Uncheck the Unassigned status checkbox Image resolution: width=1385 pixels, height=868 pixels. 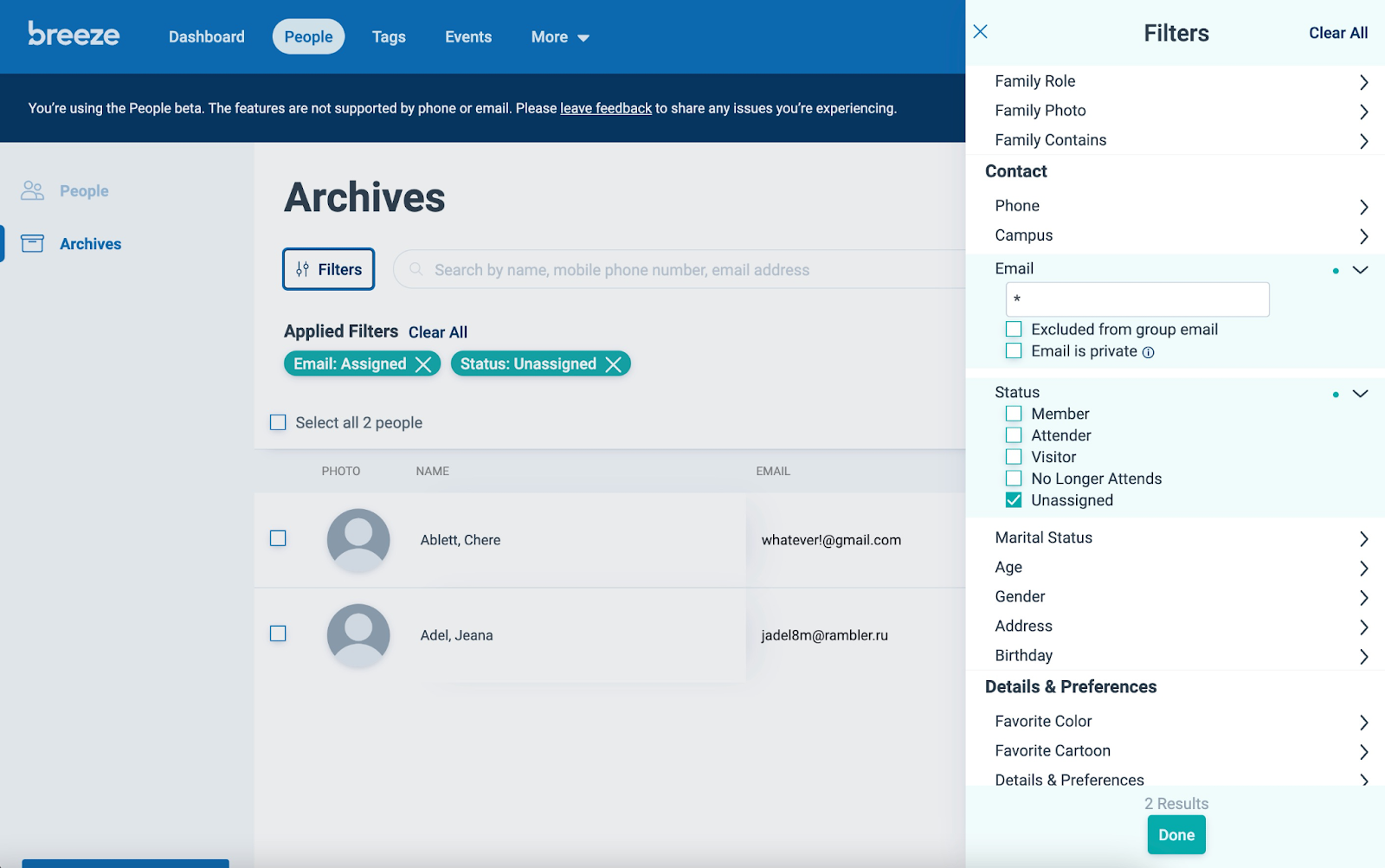pyautogui.click(x=1014, y=500)
